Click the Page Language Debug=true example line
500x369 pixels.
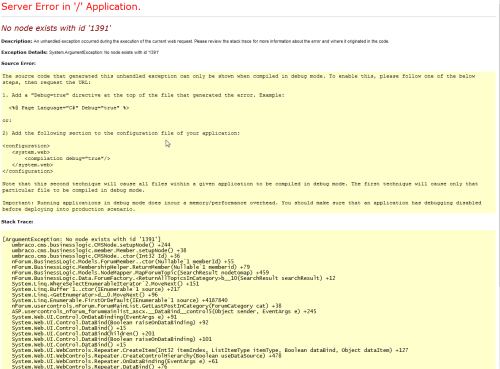click(x=69, y=108)
